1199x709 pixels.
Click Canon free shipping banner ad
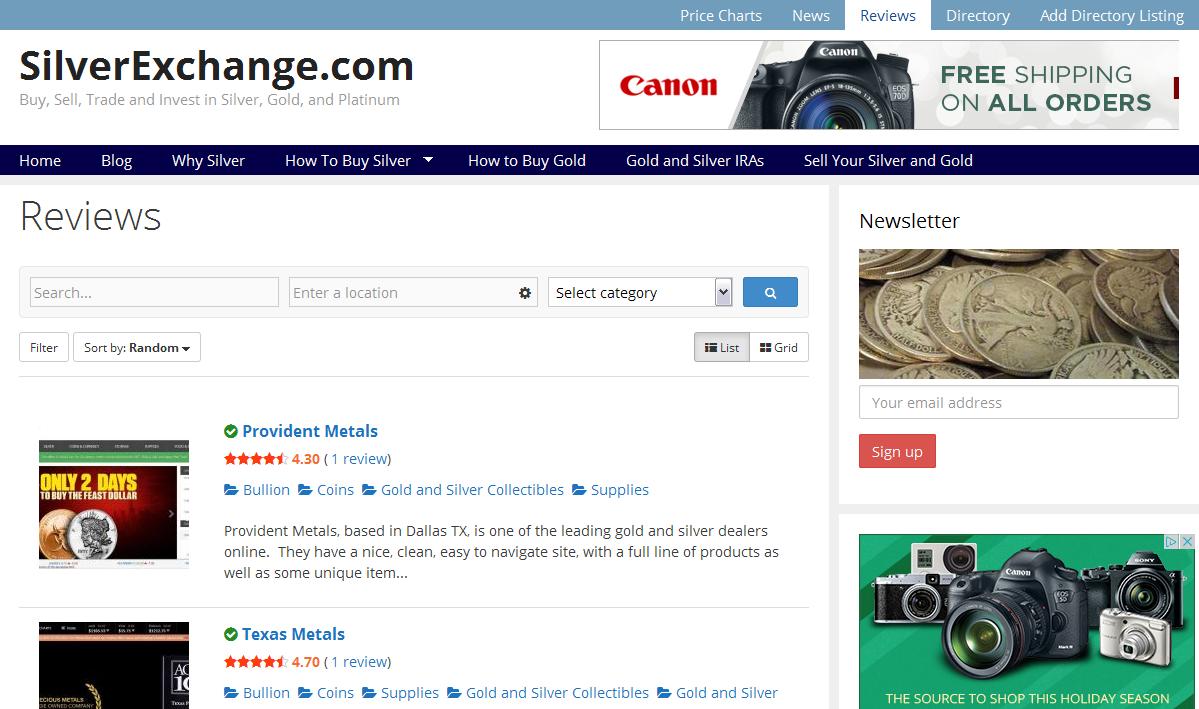[x=889, y=85]
